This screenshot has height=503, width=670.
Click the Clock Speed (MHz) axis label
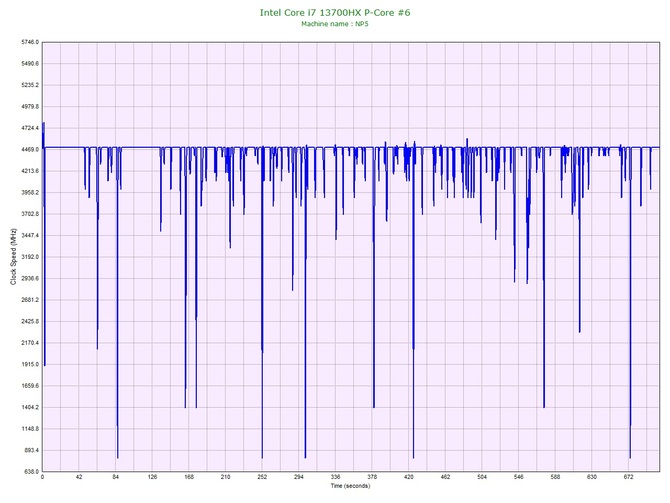click(14, 257)
